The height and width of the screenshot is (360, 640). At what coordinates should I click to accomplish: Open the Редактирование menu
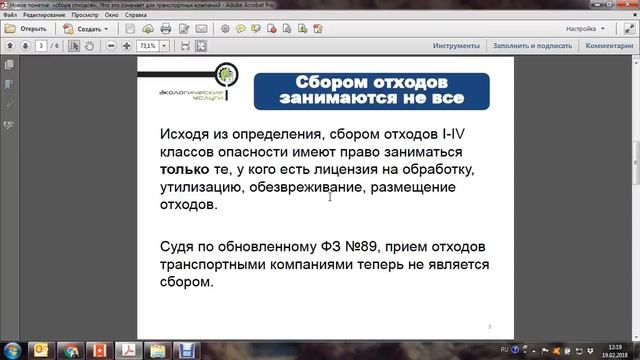(x=44, y=15)
